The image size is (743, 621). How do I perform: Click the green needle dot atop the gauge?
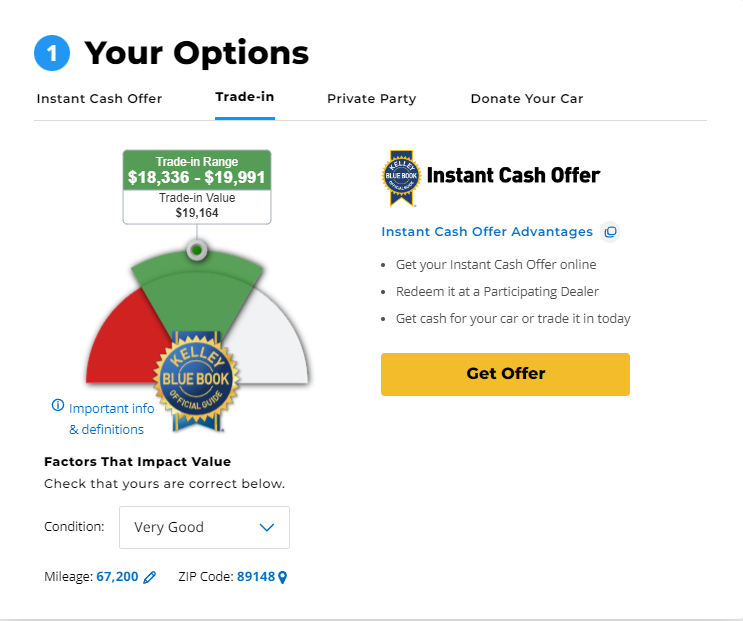197,249
